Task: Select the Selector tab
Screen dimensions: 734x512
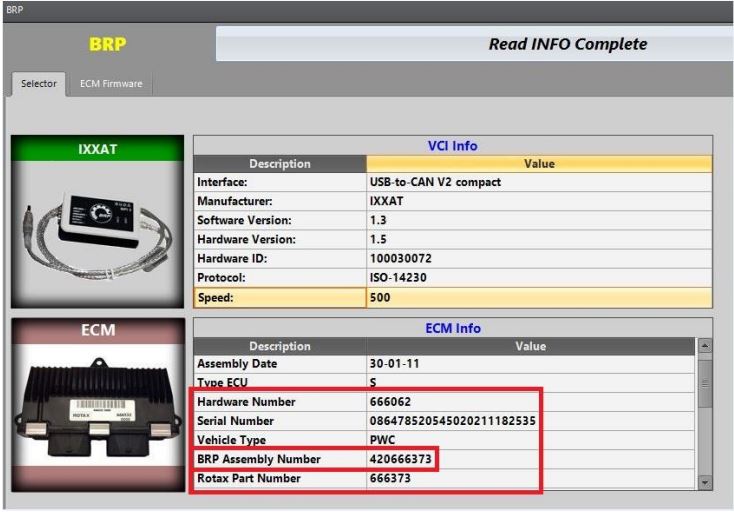Action: pos(39,84)
